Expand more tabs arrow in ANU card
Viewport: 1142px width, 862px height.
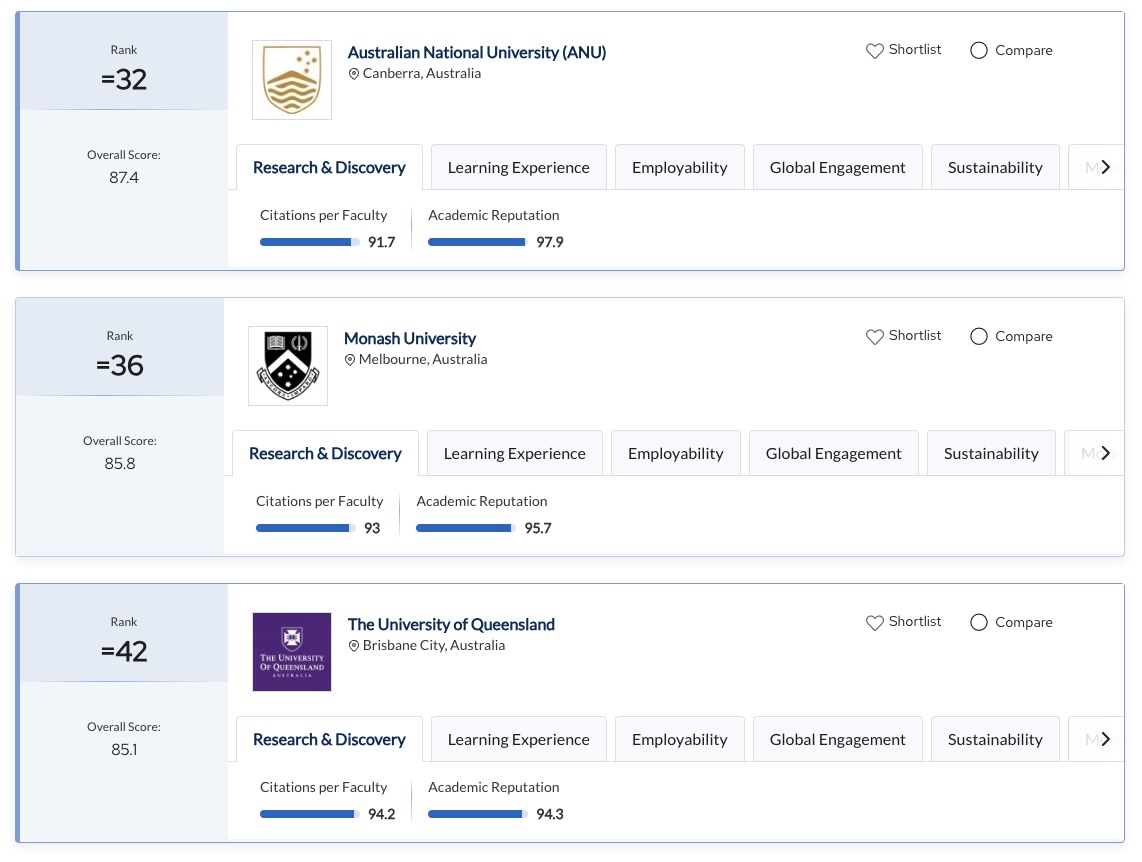[x=1105, y=168]
